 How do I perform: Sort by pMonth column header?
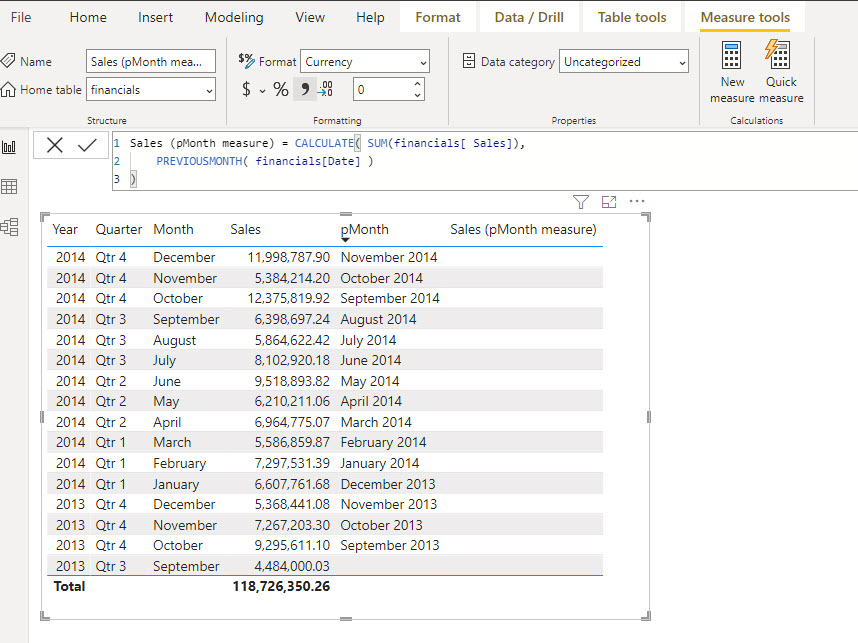pyautogui.click(x=364, y=229)
